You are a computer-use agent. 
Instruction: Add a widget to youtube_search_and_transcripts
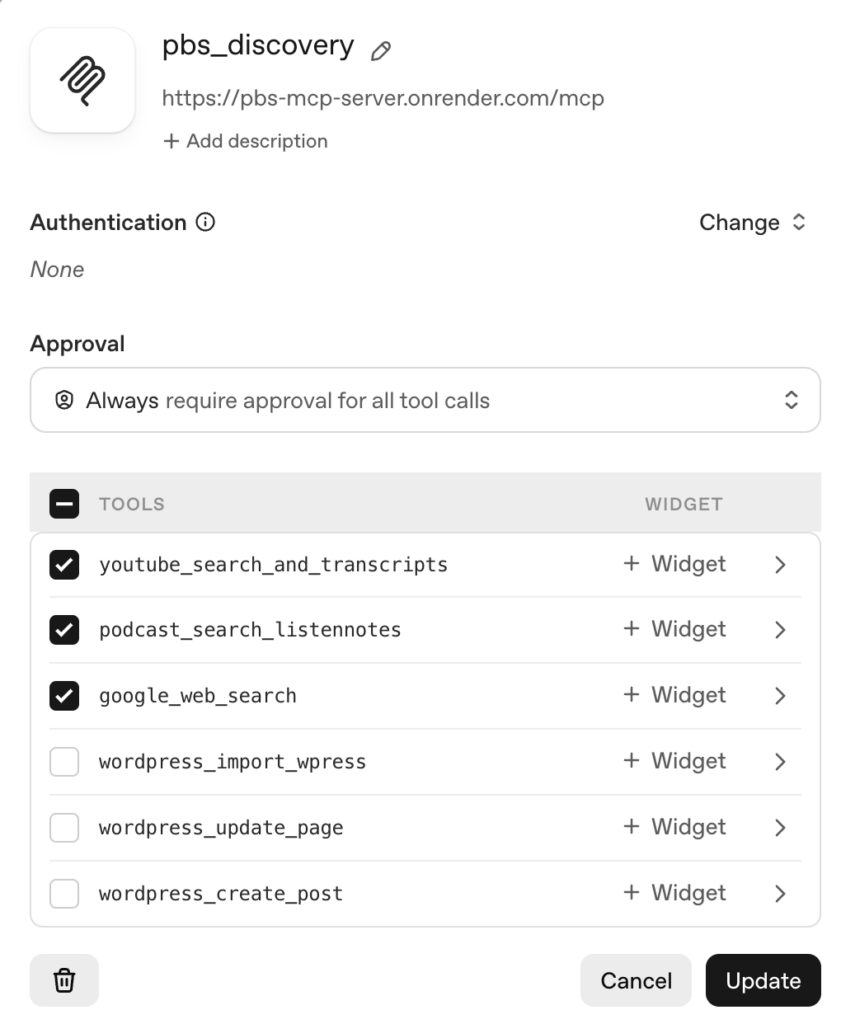click(x=674, y=564)
